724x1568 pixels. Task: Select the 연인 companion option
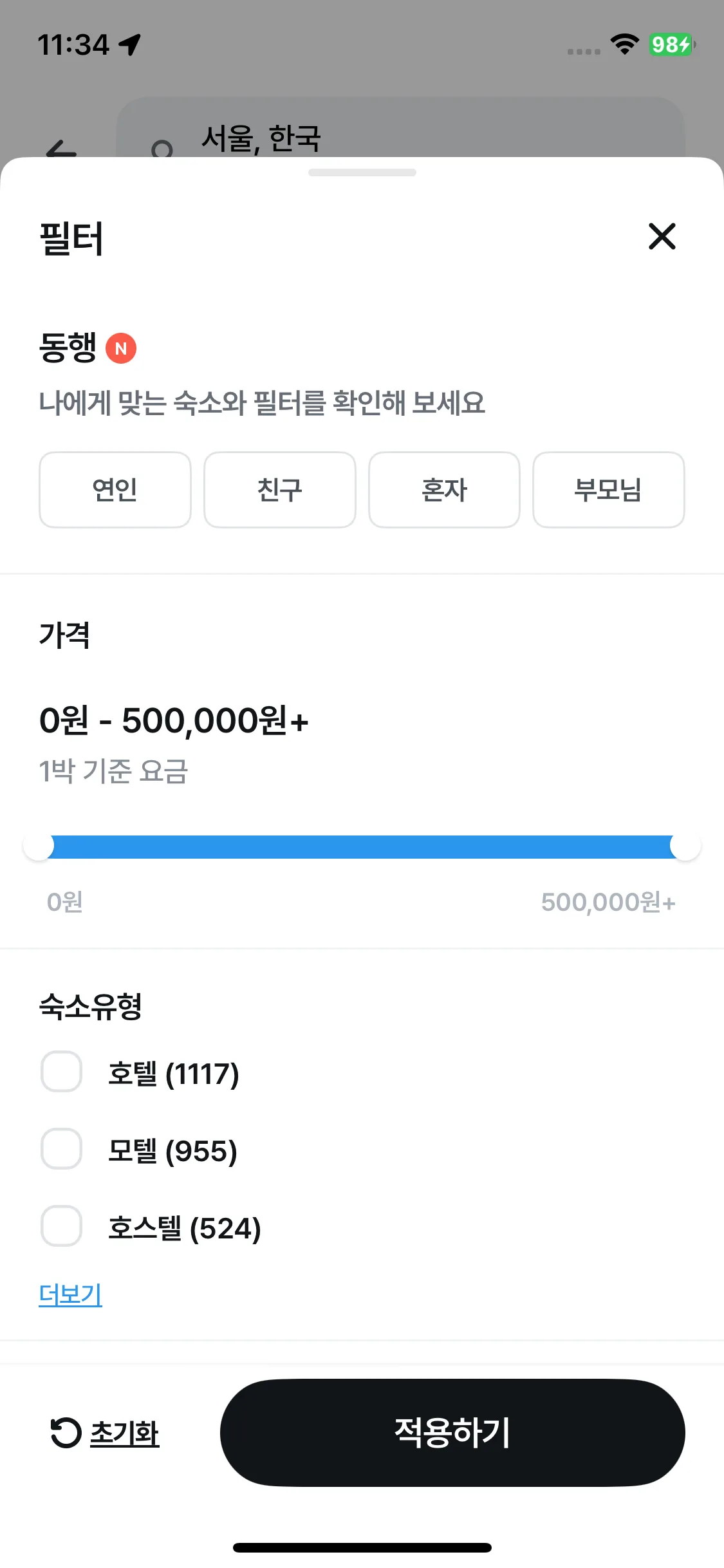coord(115,490)
